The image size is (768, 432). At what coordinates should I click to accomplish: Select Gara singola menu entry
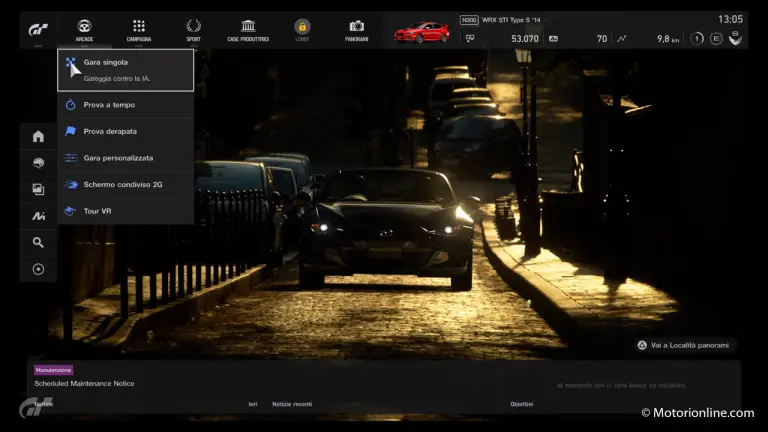click(x=125, y=69)
